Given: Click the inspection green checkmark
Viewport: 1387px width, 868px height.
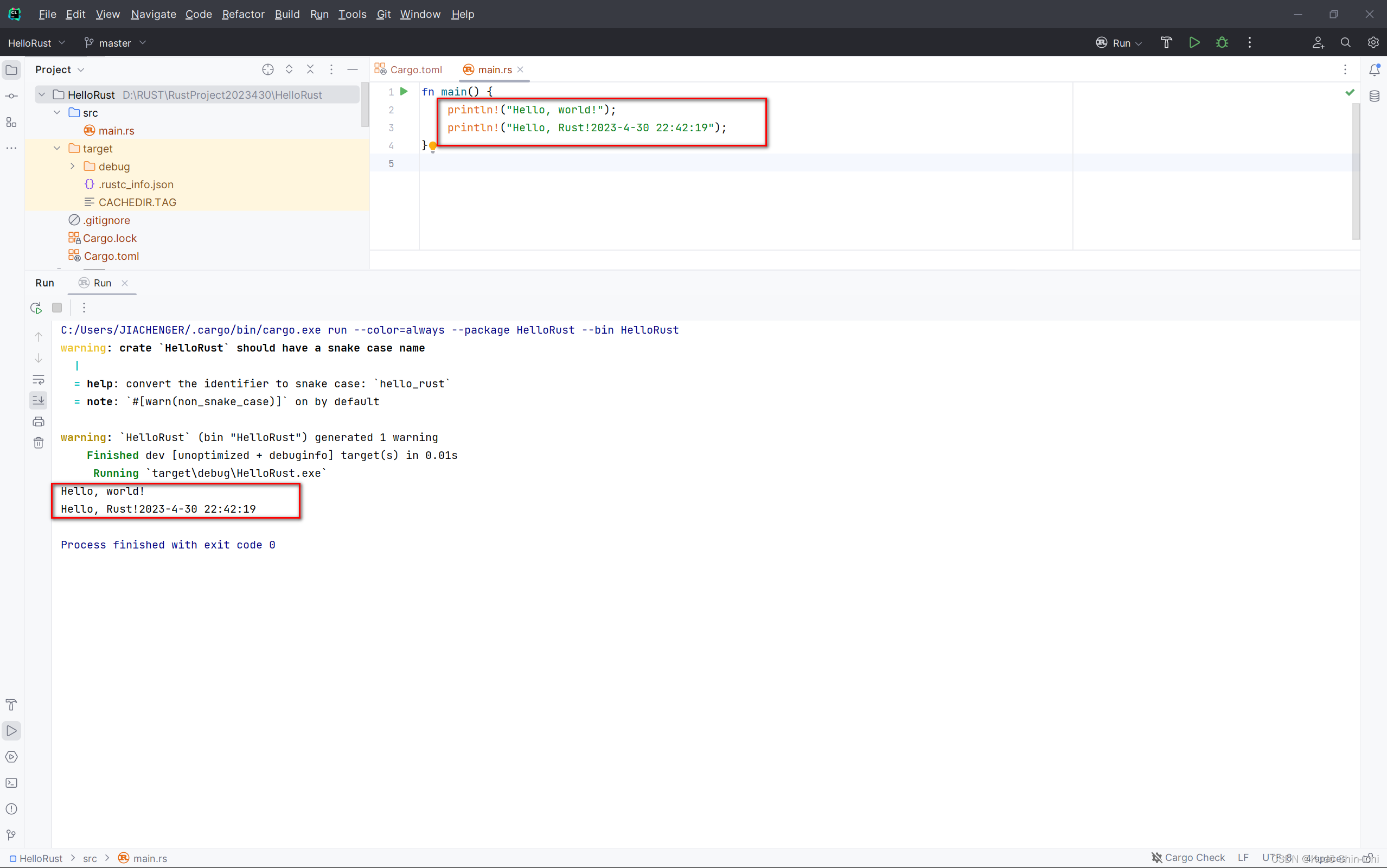Looking at the screenshot, I should pyautogui.click(x=1350, y=92).
